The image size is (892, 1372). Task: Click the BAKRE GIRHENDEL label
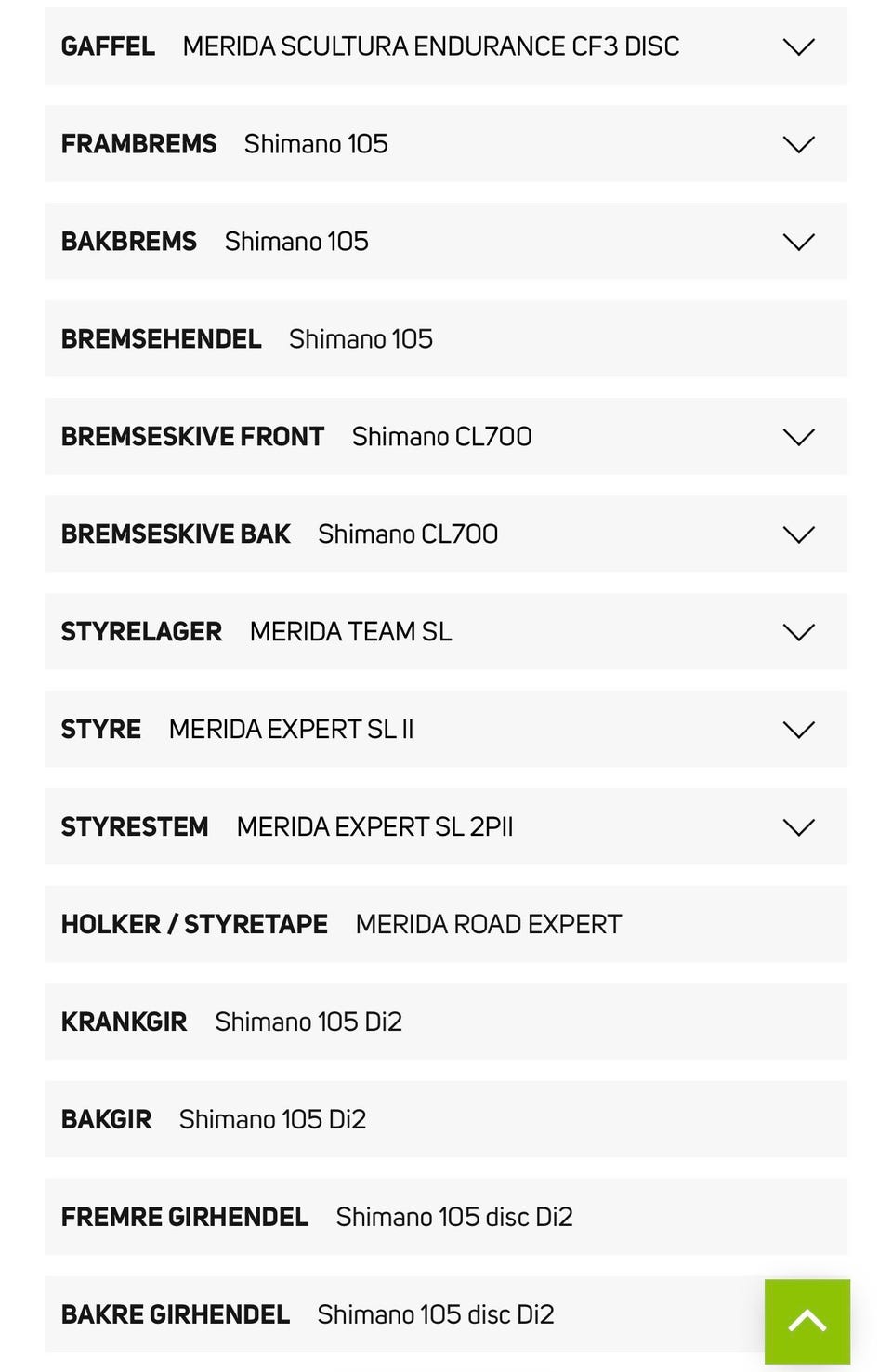click(x=176, y=1314)
